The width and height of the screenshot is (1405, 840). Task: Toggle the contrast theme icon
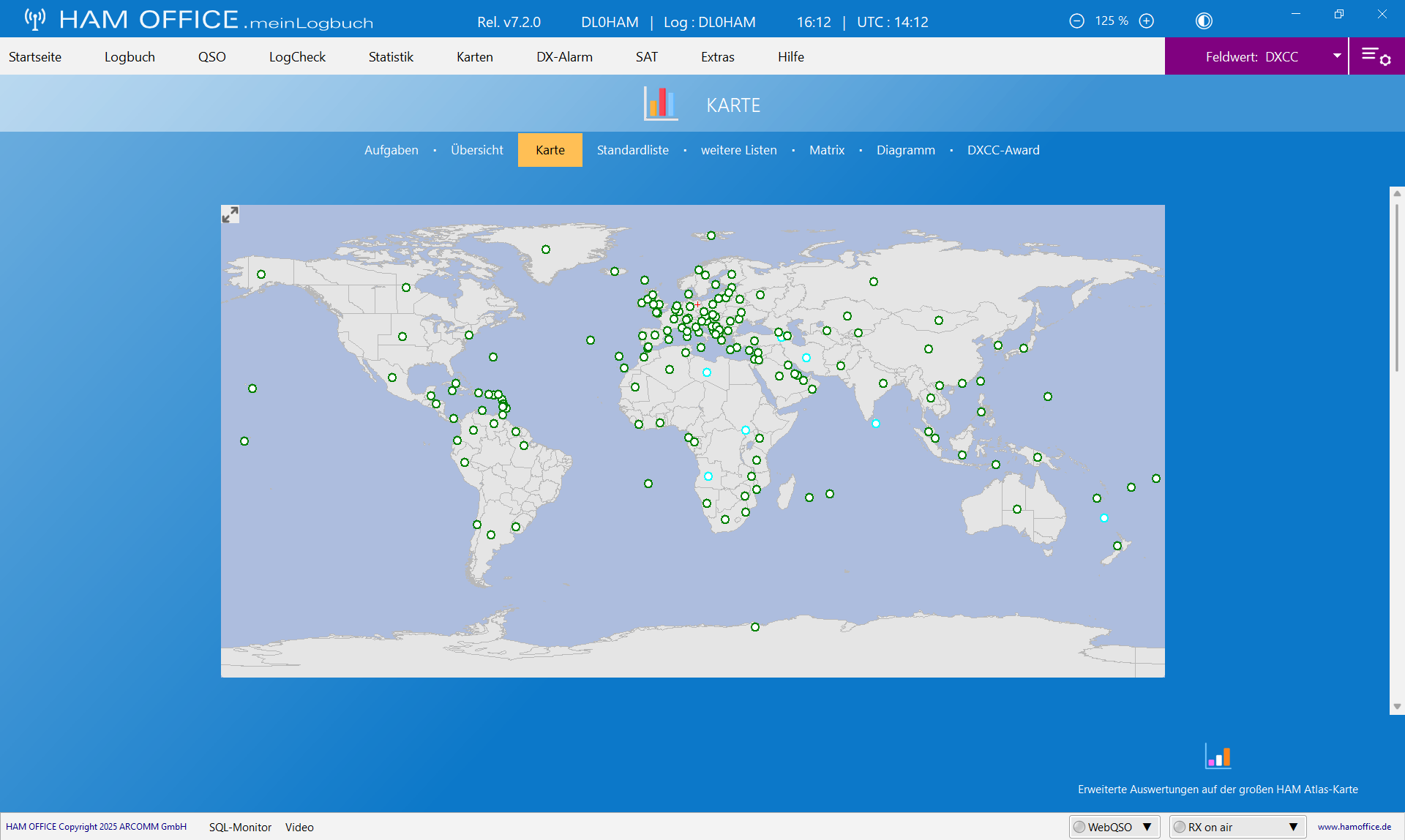coord(1204,21)
